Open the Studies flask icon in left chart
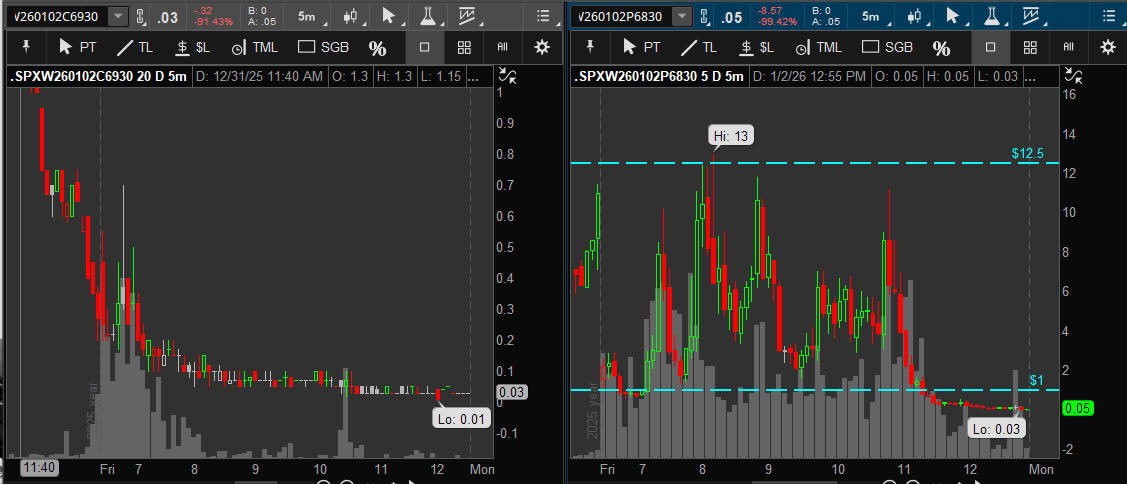Image resolution: width=1127 pixels, height=484 pixels. 428,16
